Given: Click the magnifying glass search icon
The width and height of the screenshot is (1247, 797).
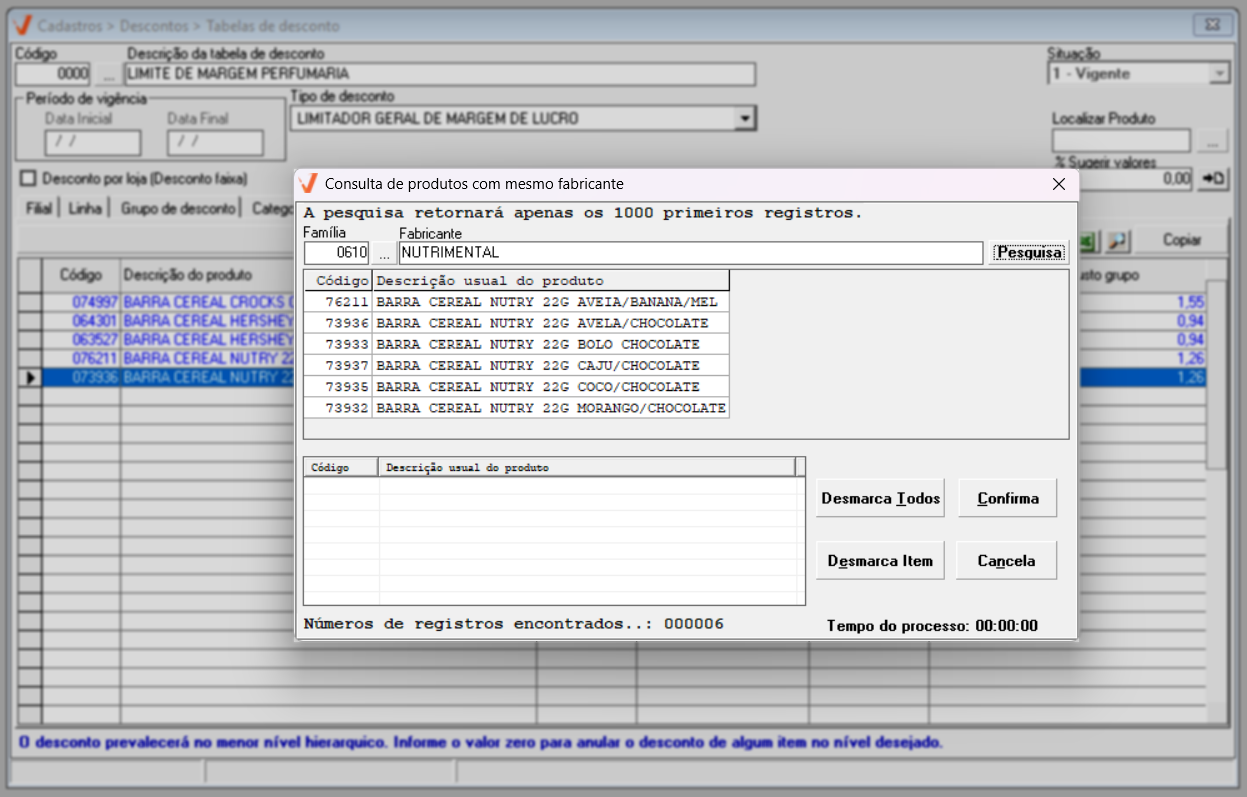Looking at the screenshot, I should [1117, 240].
